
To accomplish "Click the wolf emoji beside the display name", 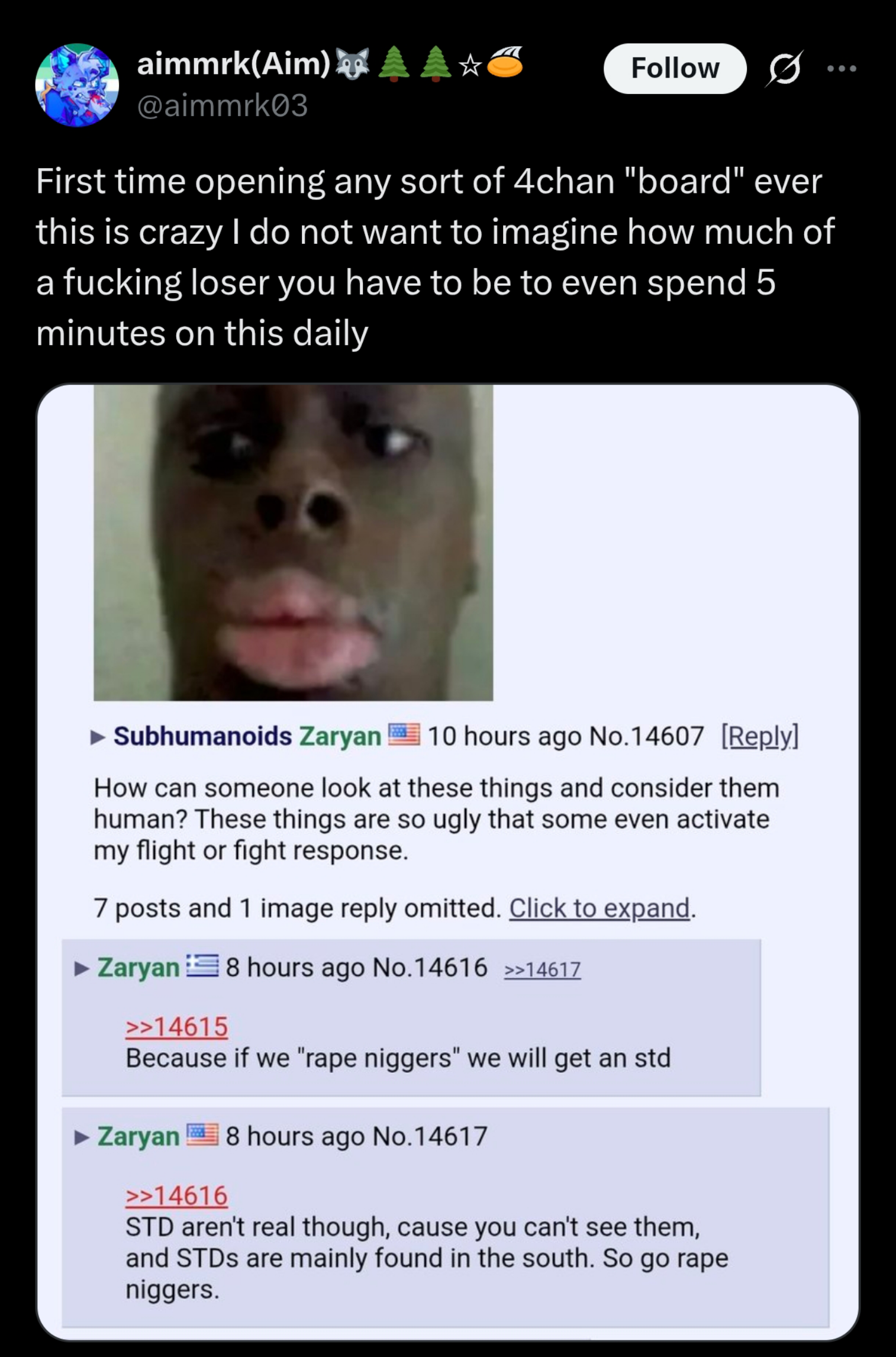I will (x=352, y=64).
